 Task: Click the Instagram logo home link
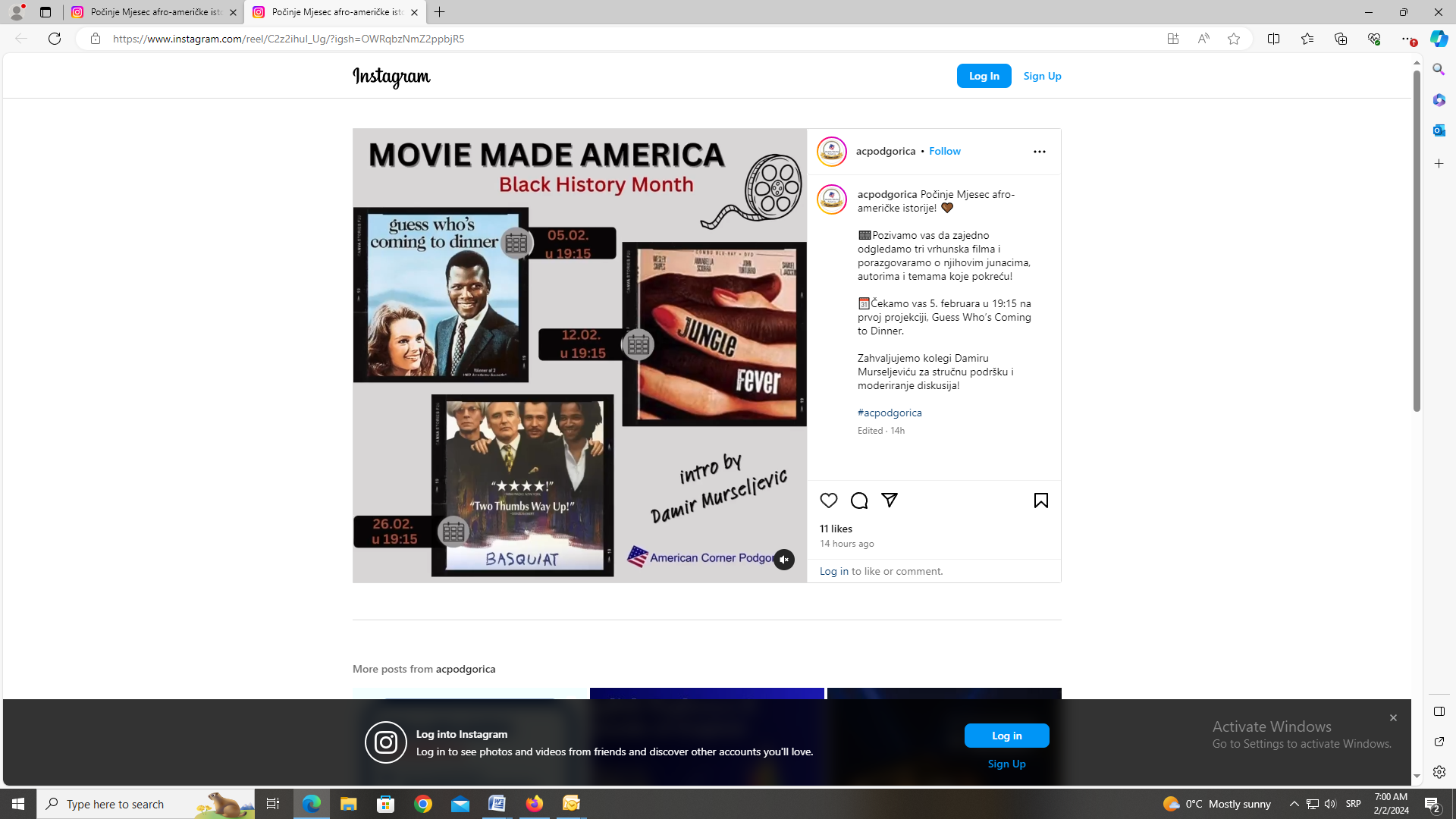[x=391, y=77]
